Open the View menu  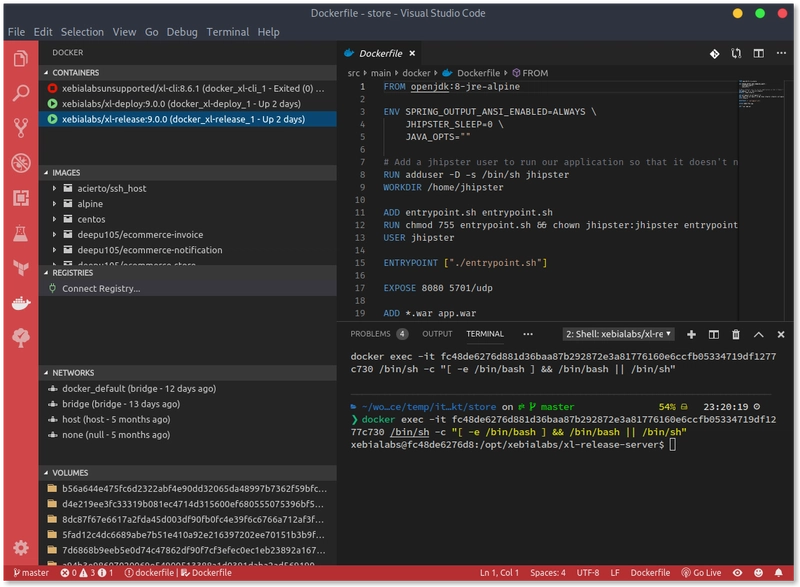pos(124,32)
